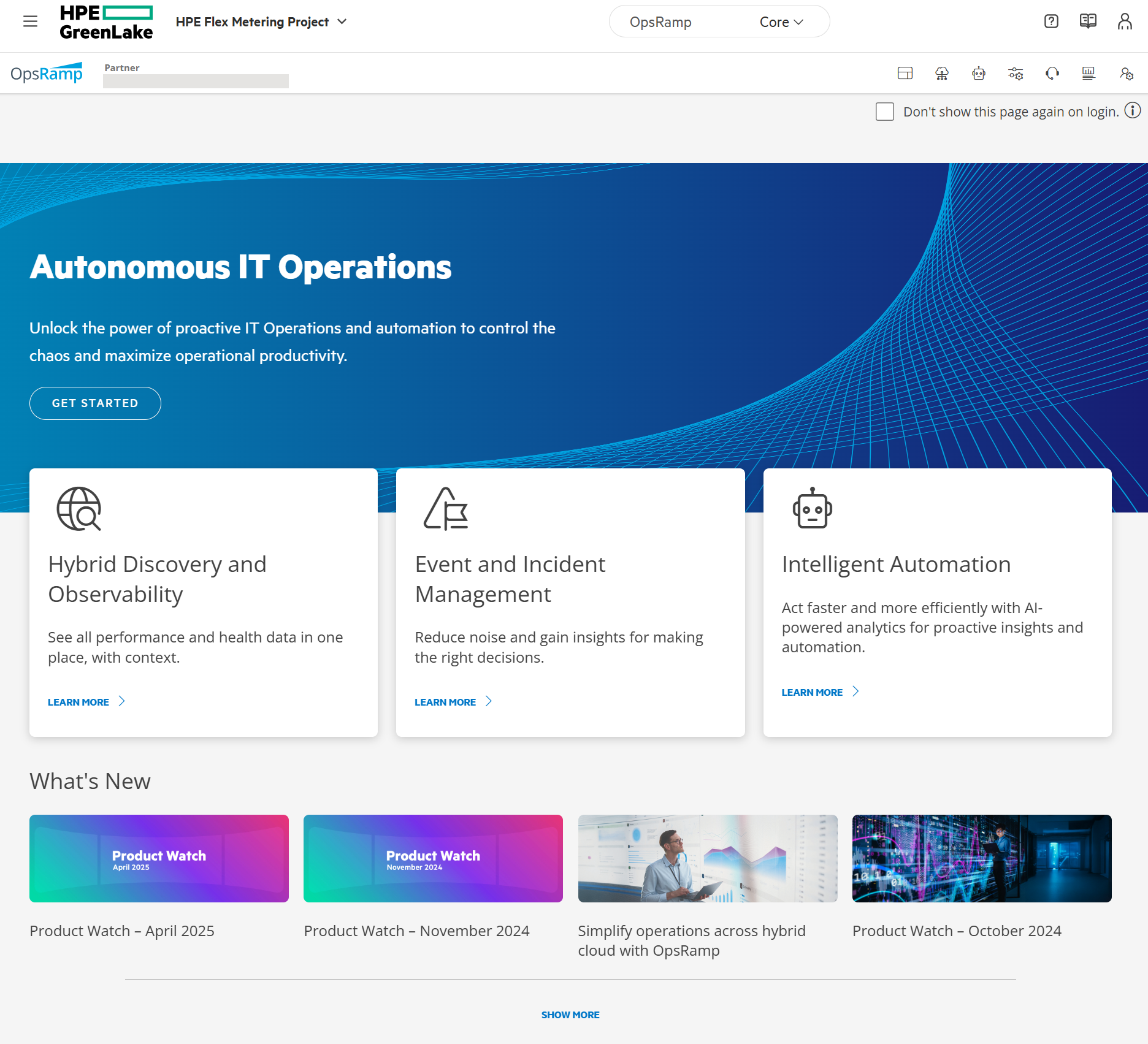Viewport: 1148px width, 1044px height.
Task: Open the reports chart icon
Action: (x=1089, y=74)
